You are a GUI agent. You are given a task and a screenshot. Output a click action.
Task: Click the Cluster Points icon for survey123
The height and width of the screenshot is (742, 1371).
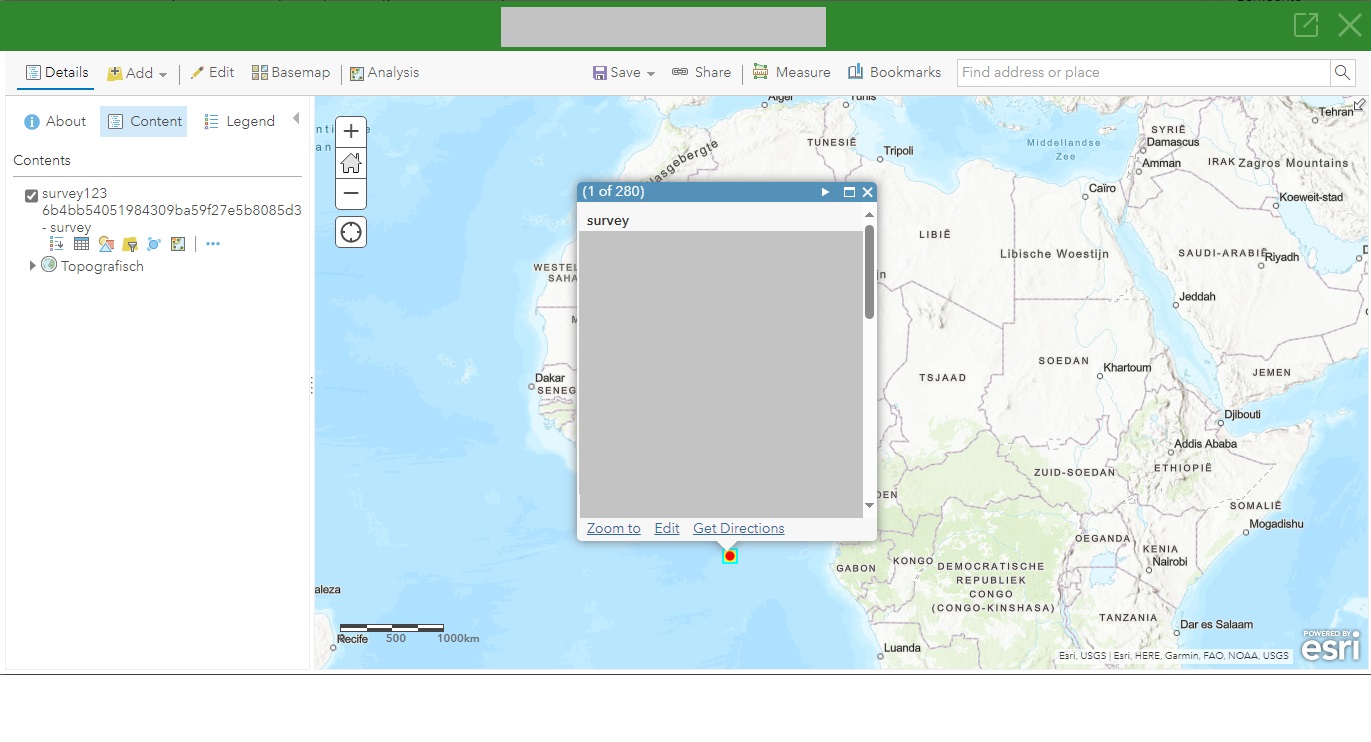[153, 243]
